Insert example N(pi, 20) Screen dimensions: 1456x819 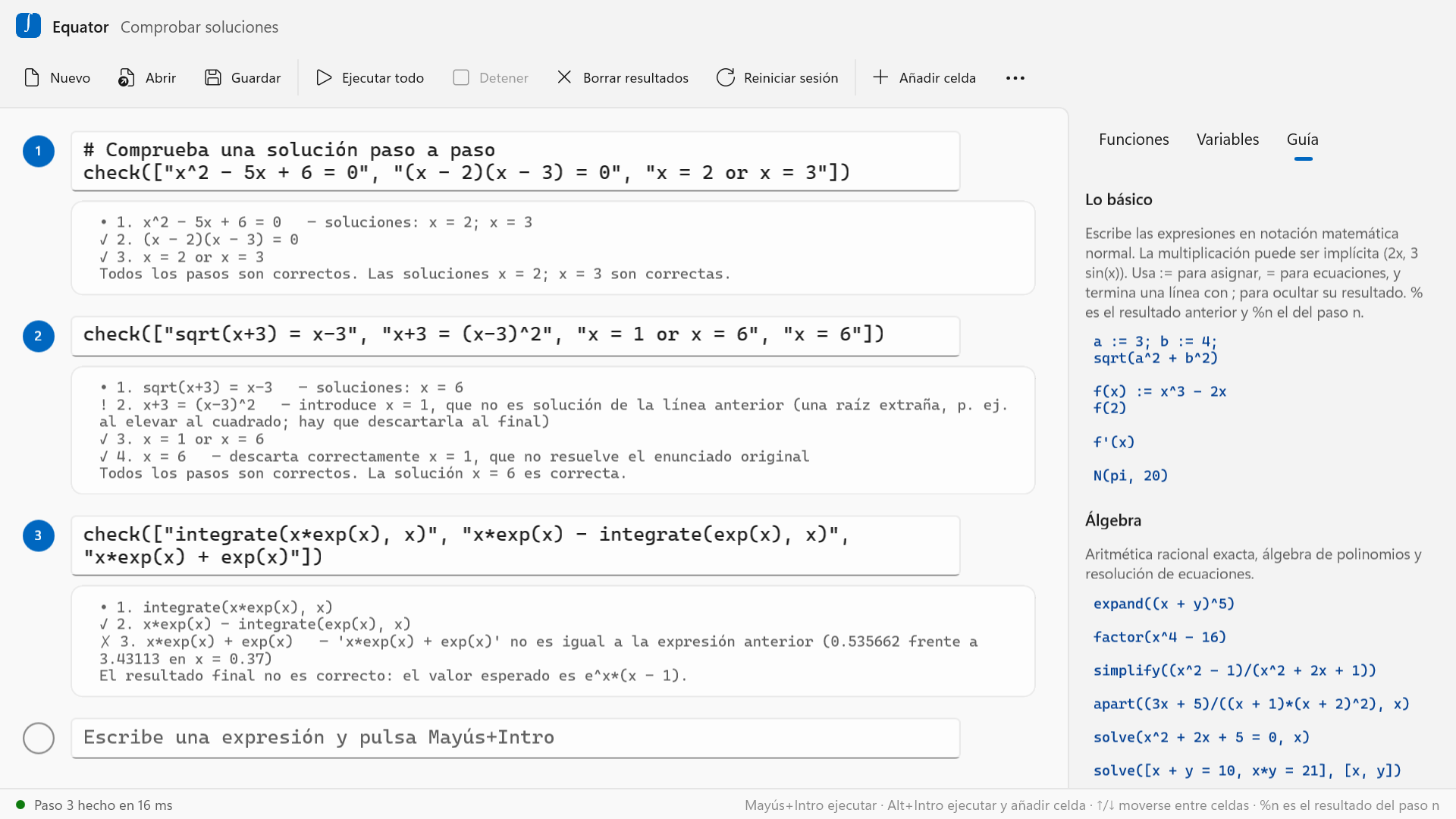pos(1131,476)
